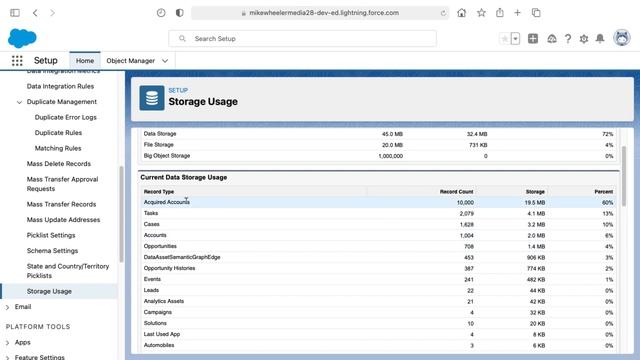Go back with the browser back arrow
The width and height of the screenshot is (640, 360).
35,13
